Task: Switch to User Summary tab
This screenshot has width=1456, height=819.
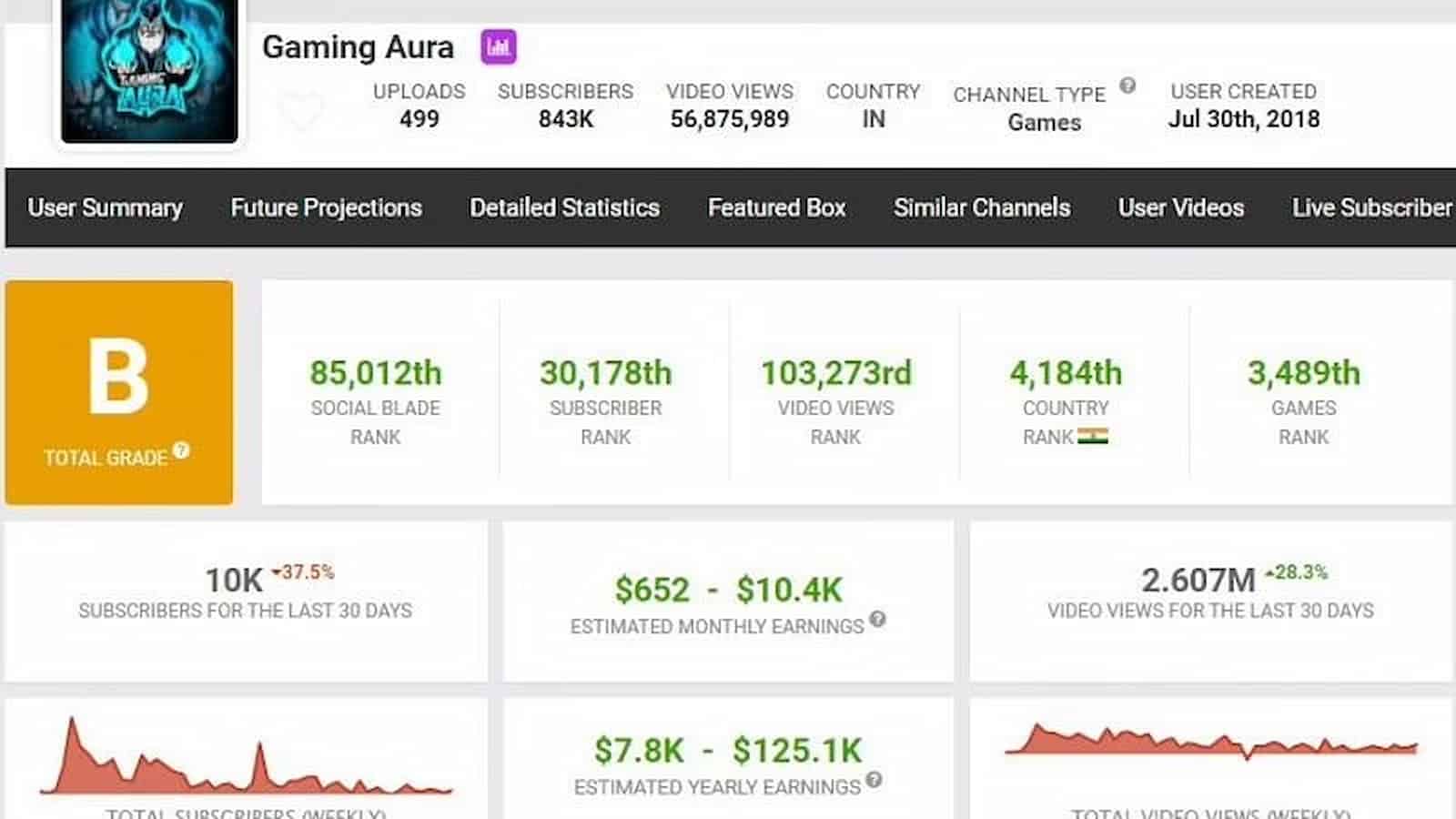Action: [x=105, y=207]
